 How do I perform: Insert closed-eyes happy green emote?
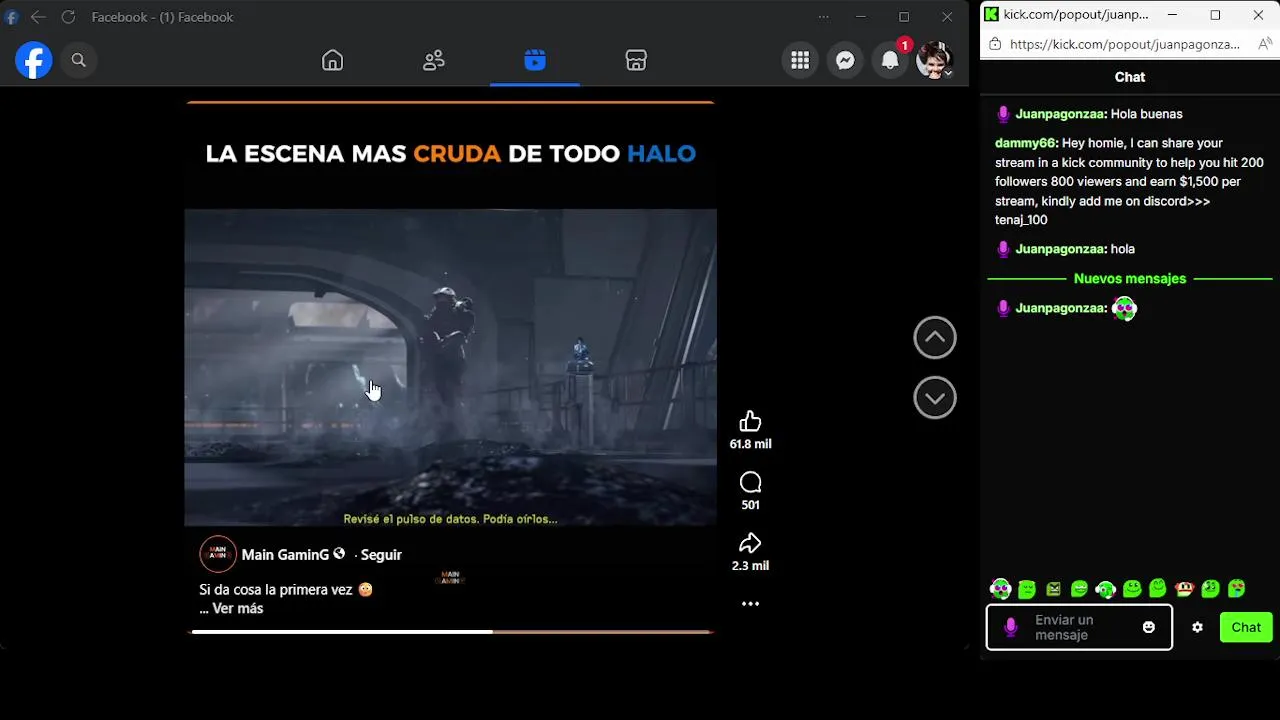[1158, 589]
